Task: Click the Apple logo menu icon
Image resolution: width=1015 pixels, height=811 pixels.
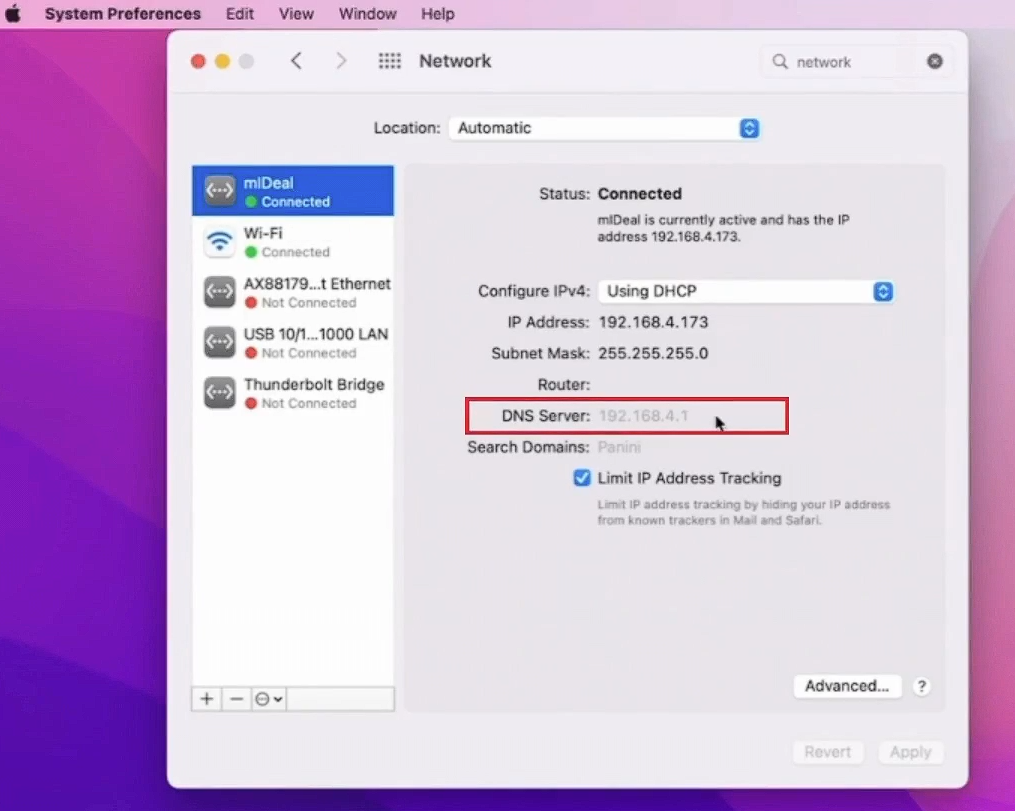Action: (13, 14)
